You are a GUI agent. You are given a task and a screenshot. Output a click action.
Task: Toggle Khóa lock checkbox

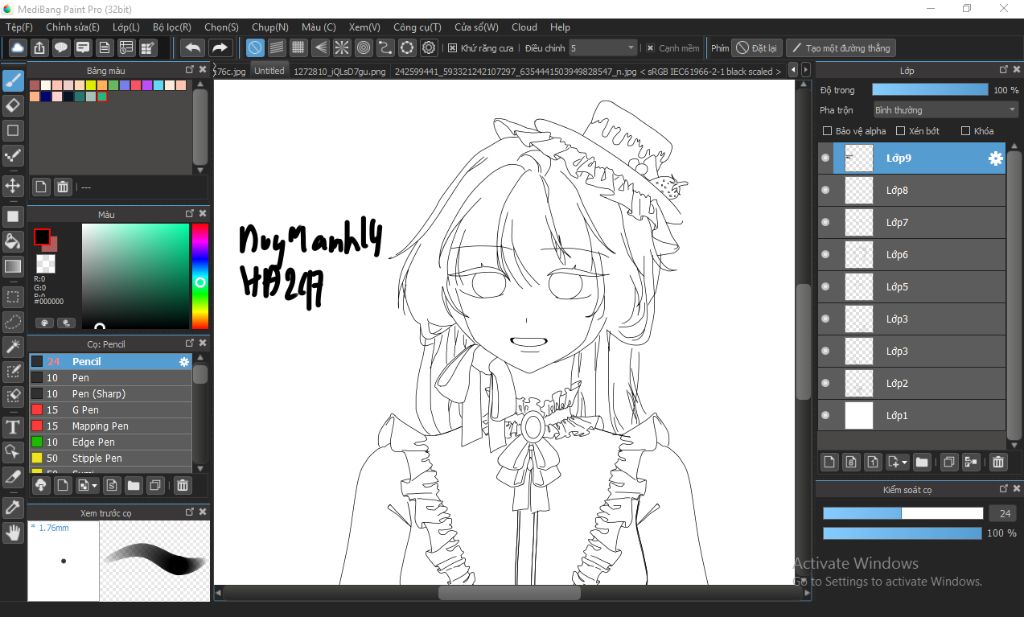pos(965,131)
